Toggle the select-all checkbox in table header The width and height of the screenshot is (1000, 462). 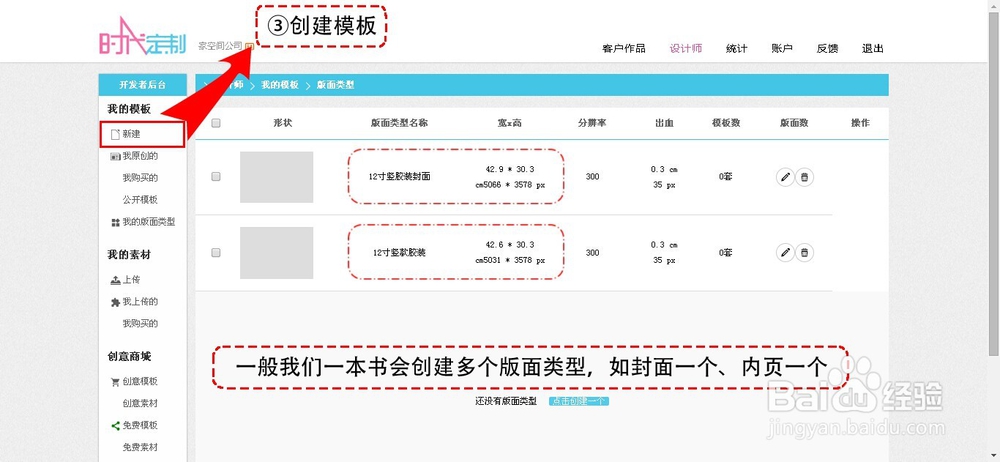coord(216,123)
